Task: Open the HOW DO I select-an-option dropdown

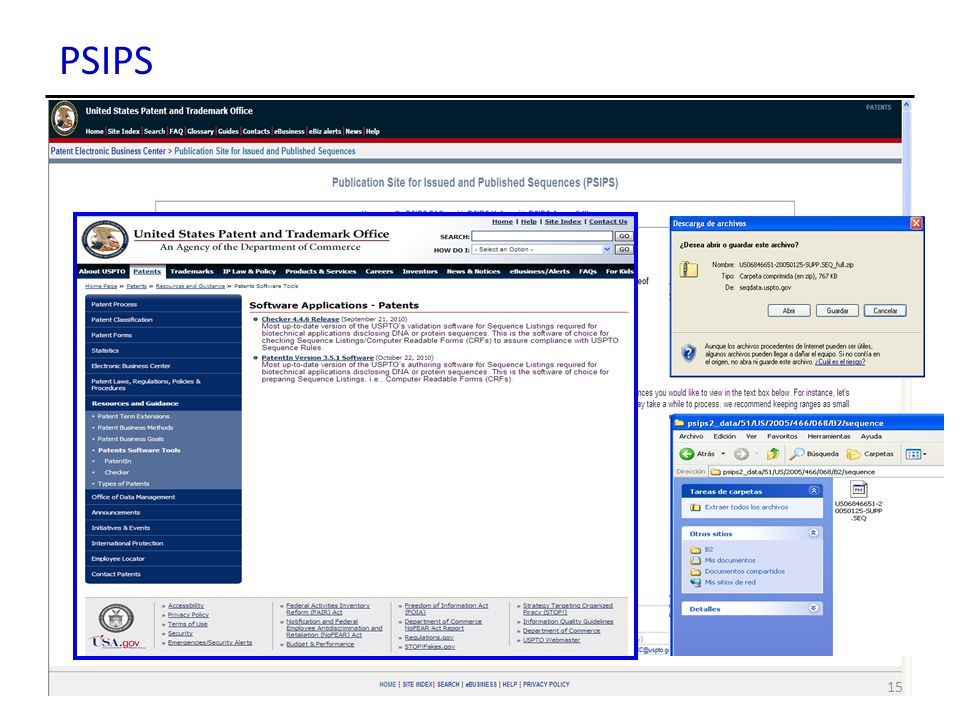Action: click(542, 249)
